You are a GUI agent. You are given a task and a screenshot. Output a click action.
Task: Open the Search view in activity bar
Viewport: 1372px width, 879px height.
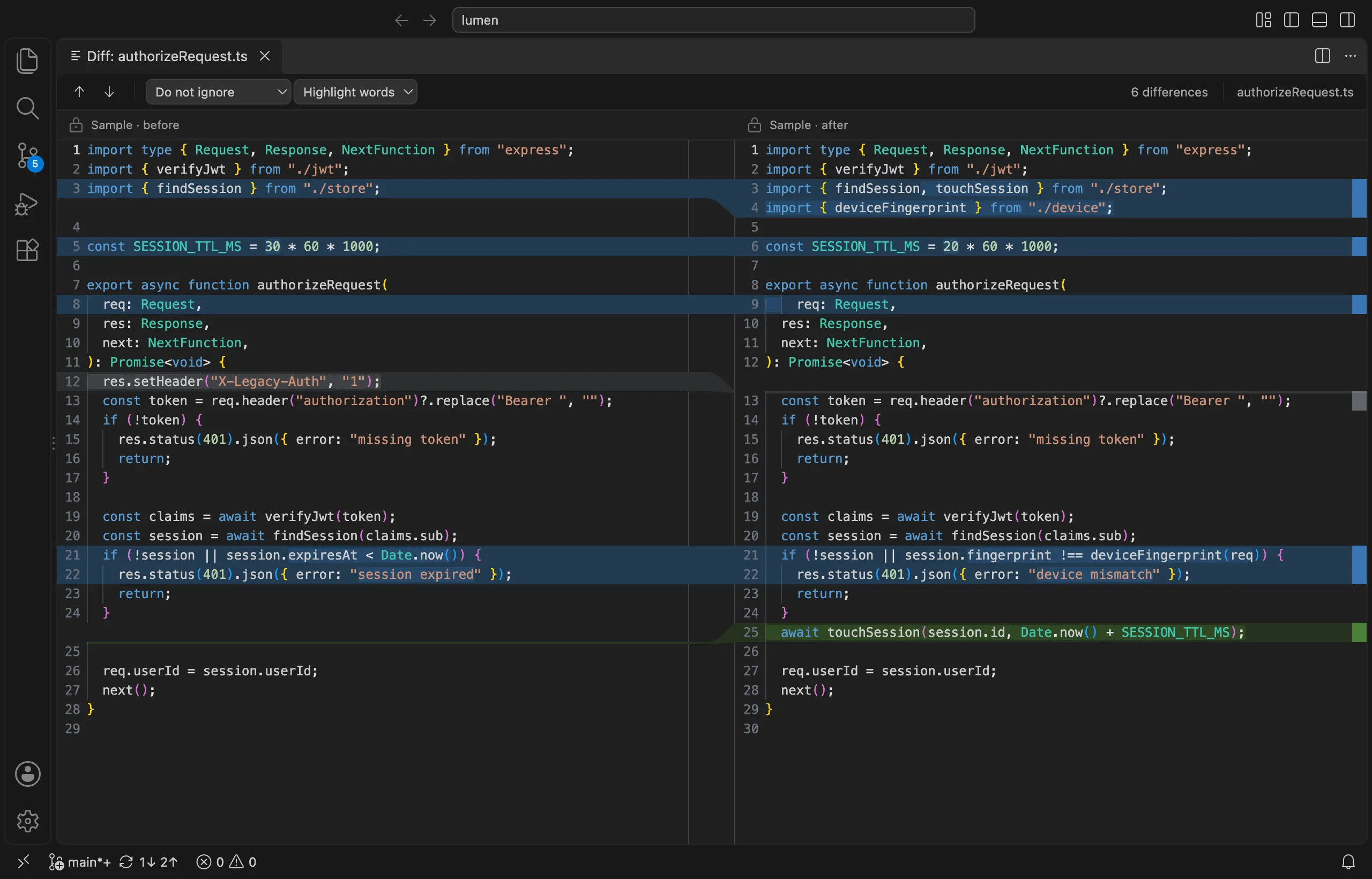tap(27, 108)
